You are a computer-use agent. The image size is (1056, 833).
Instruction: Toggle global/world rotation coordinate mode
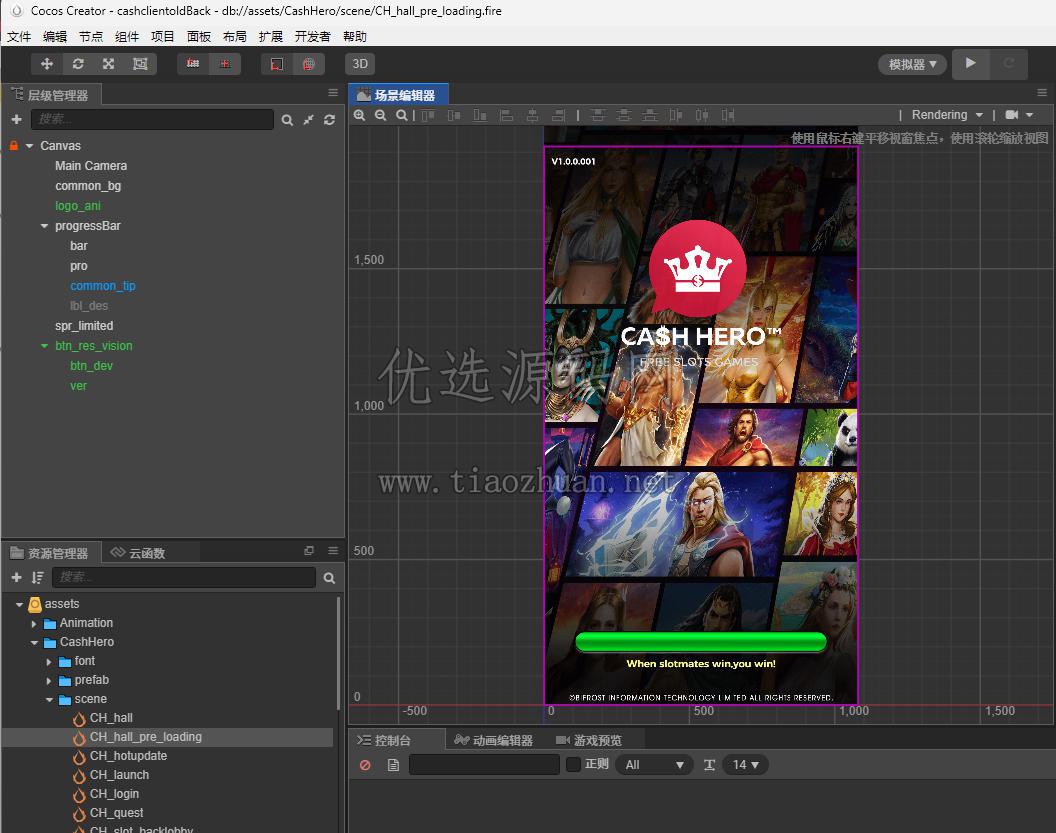point(308,64)
